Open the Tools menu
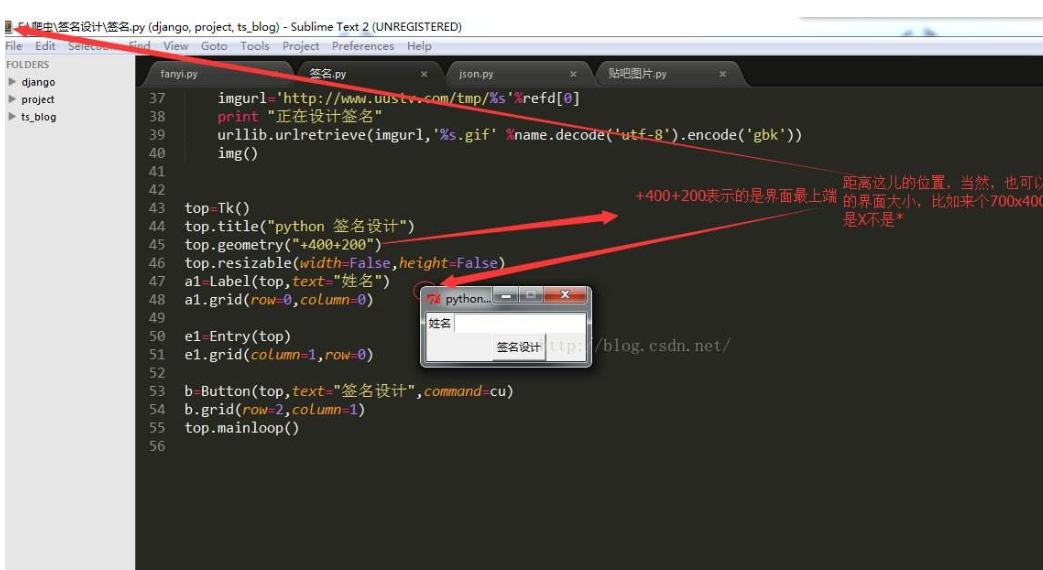This screenshot has height=570, width=1043. [x=255, y=46]
